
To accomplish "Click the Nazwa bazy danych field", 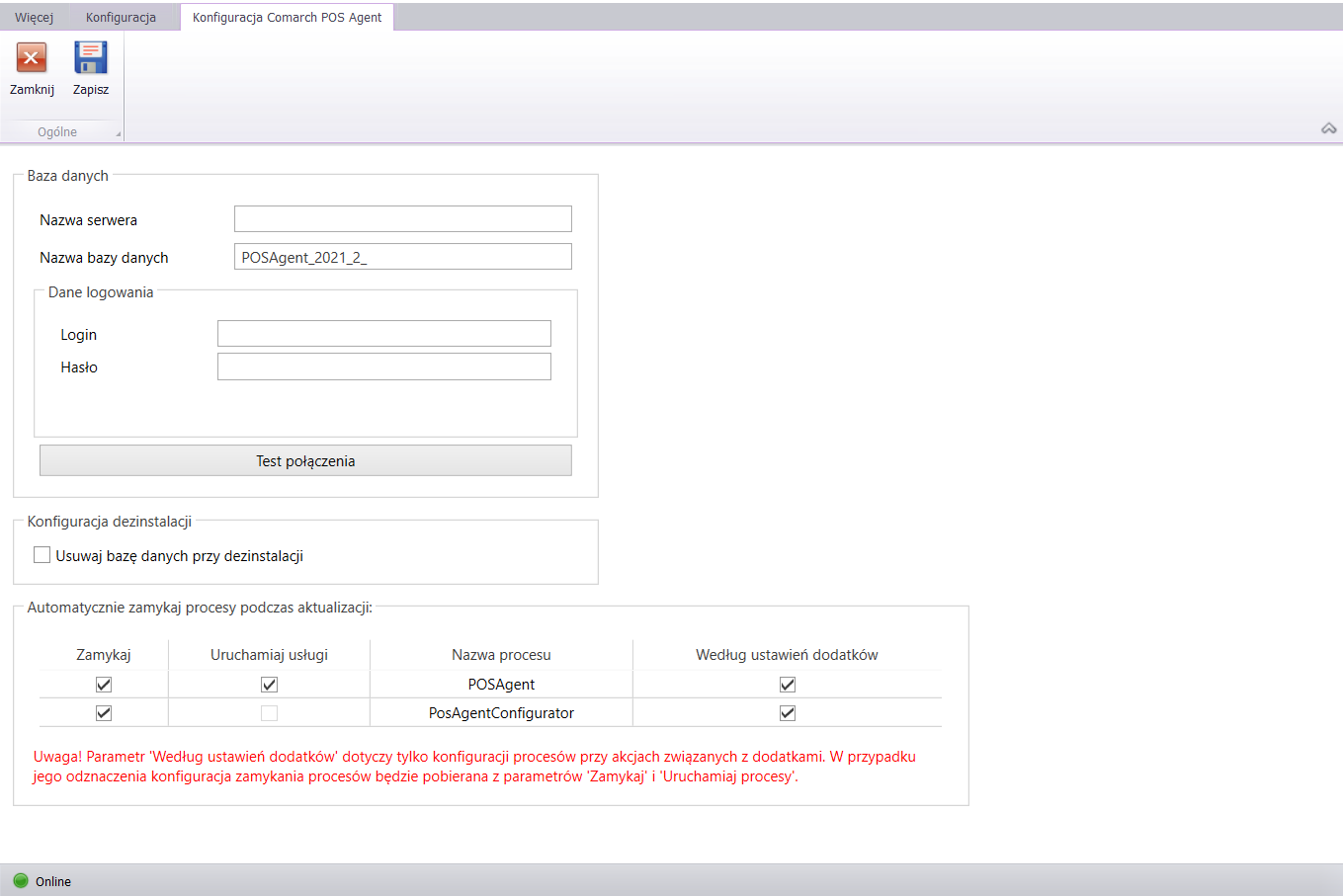I will (403, 257).
